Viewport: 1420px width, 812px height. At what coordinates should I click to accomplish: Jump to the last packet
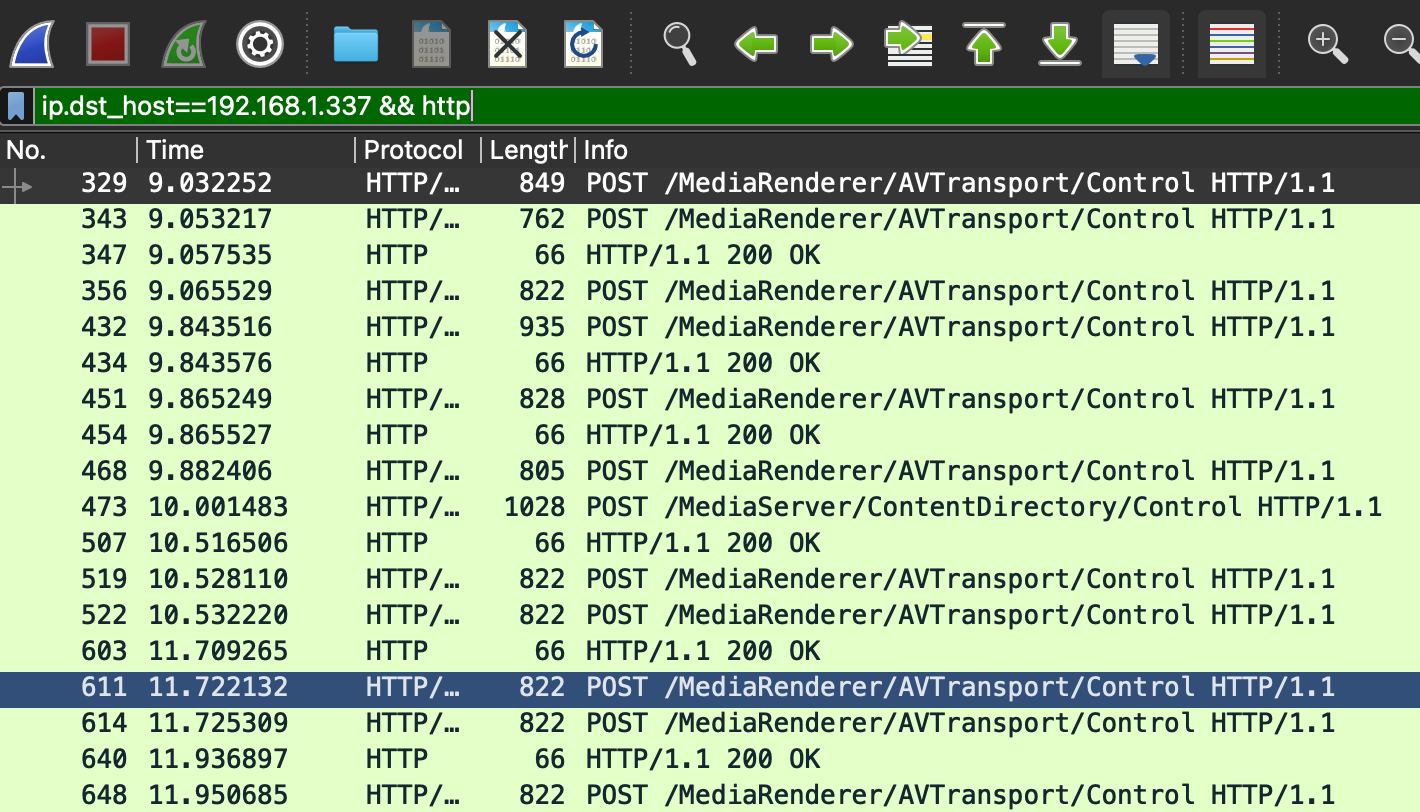(x=1059, y=44)
